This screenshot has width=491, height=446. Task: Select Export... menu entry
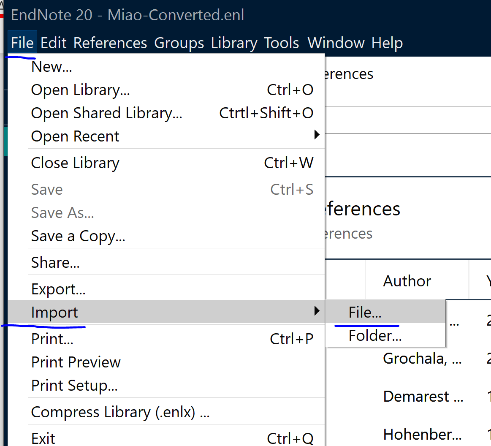click(x=167, y=289)
